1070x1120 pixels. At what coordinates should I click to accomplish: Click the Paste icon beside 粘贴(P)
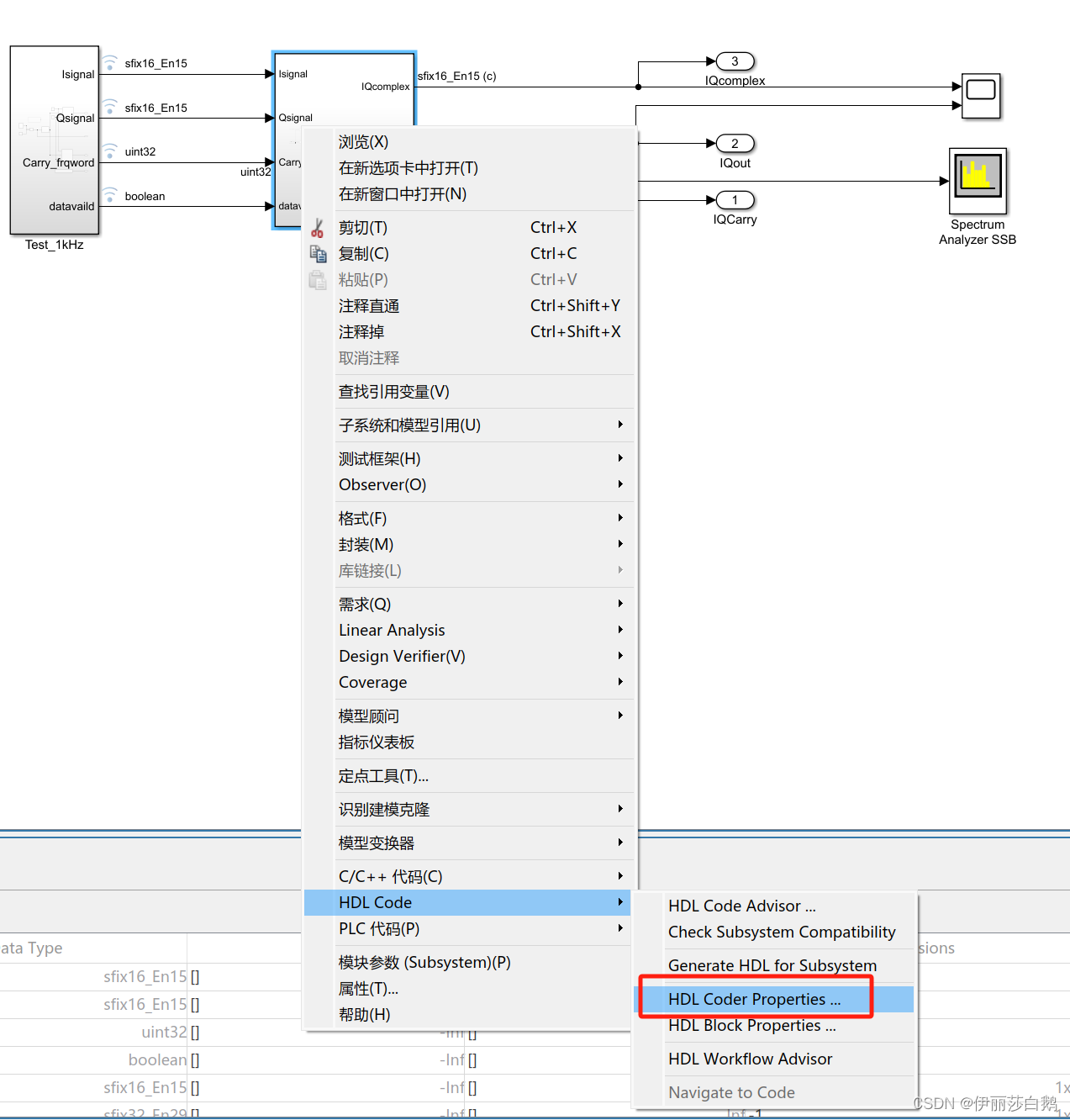point(318,280)
